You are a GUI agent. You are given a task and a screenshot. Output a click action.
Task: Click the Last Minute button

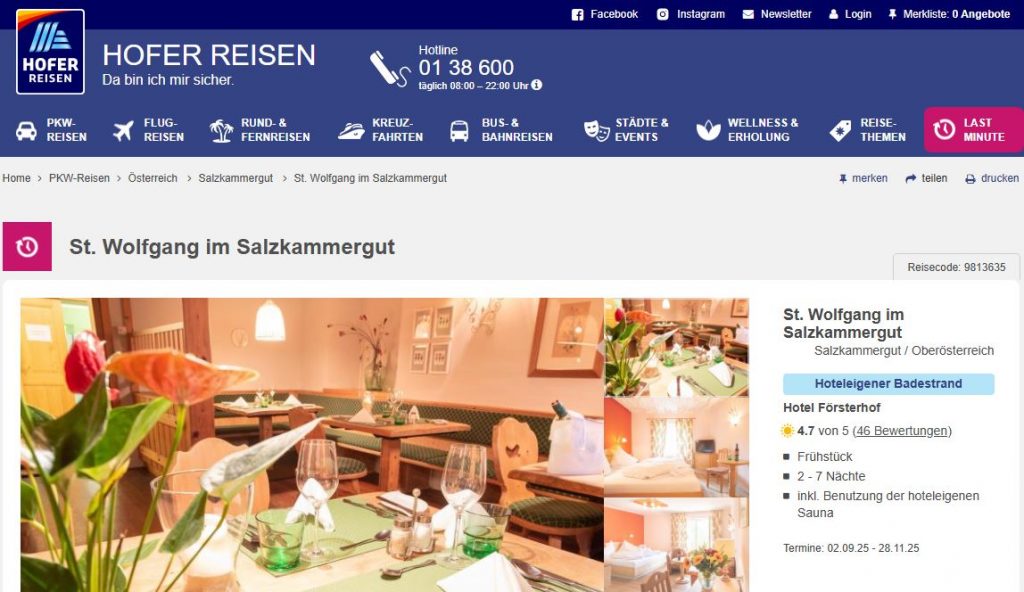click(973, 130)
